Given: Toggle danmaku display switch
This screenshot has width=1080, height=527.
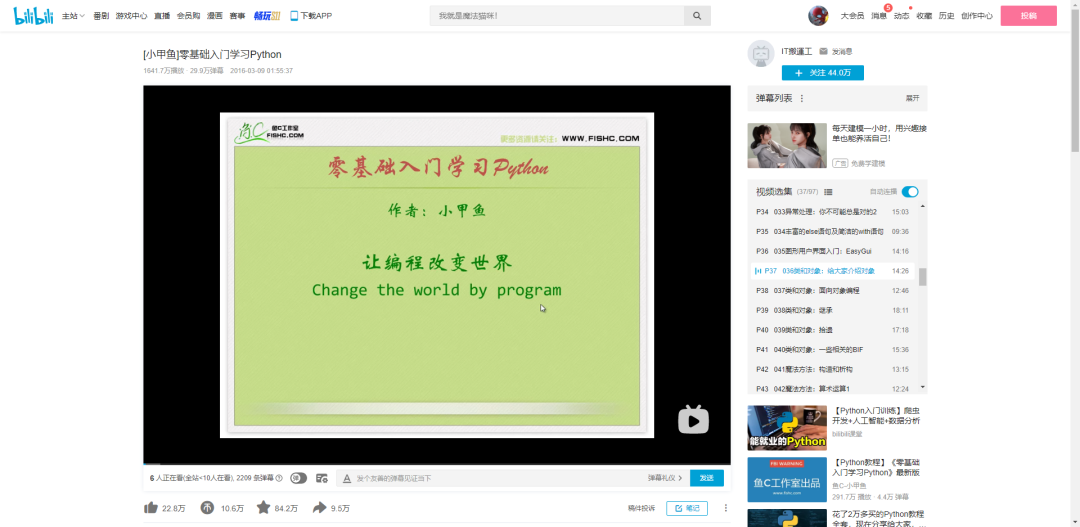Looking at the screenshot, I should click(x=298, y=478).
